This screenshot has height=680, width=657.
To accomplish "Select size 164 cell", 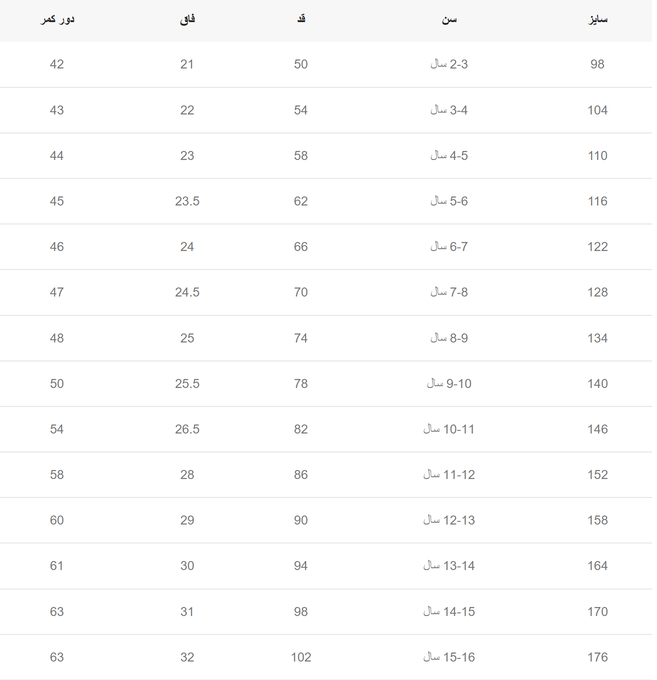I will coord(597,566).
